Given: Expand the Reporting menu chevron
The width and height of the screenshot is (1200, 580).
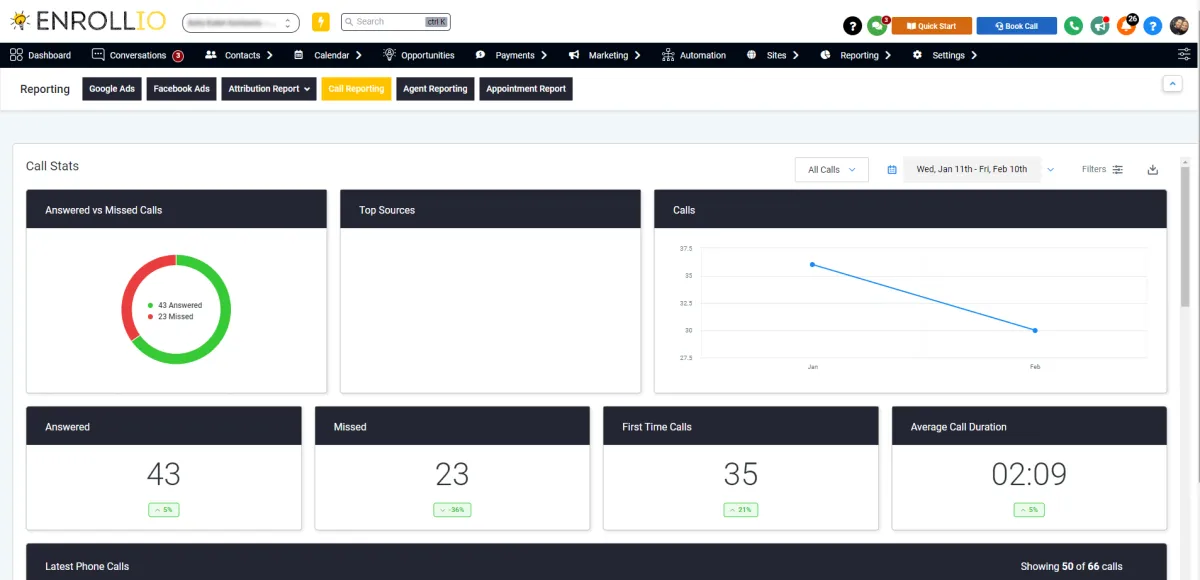Looking at the screenshot, I should (x=888, y=55).
